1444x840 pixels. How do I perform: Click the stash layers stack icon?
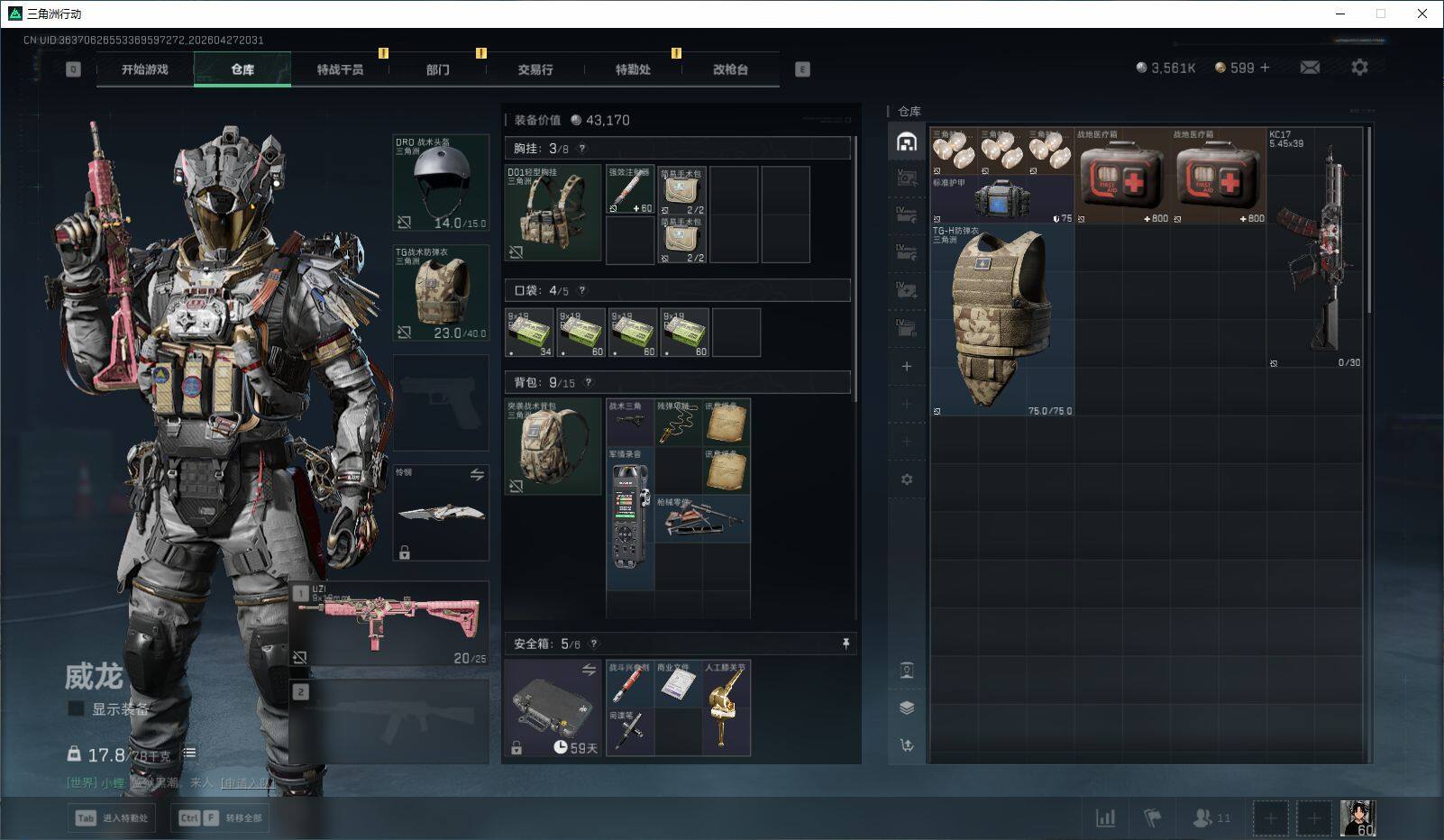907,708
